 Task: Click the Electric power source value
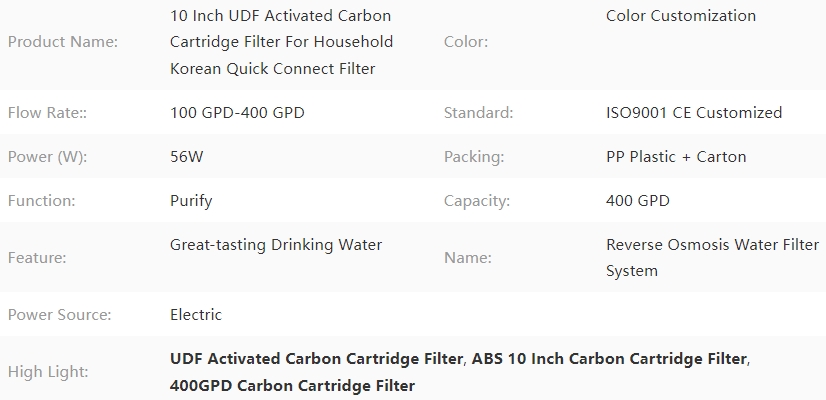pos(195,315)
